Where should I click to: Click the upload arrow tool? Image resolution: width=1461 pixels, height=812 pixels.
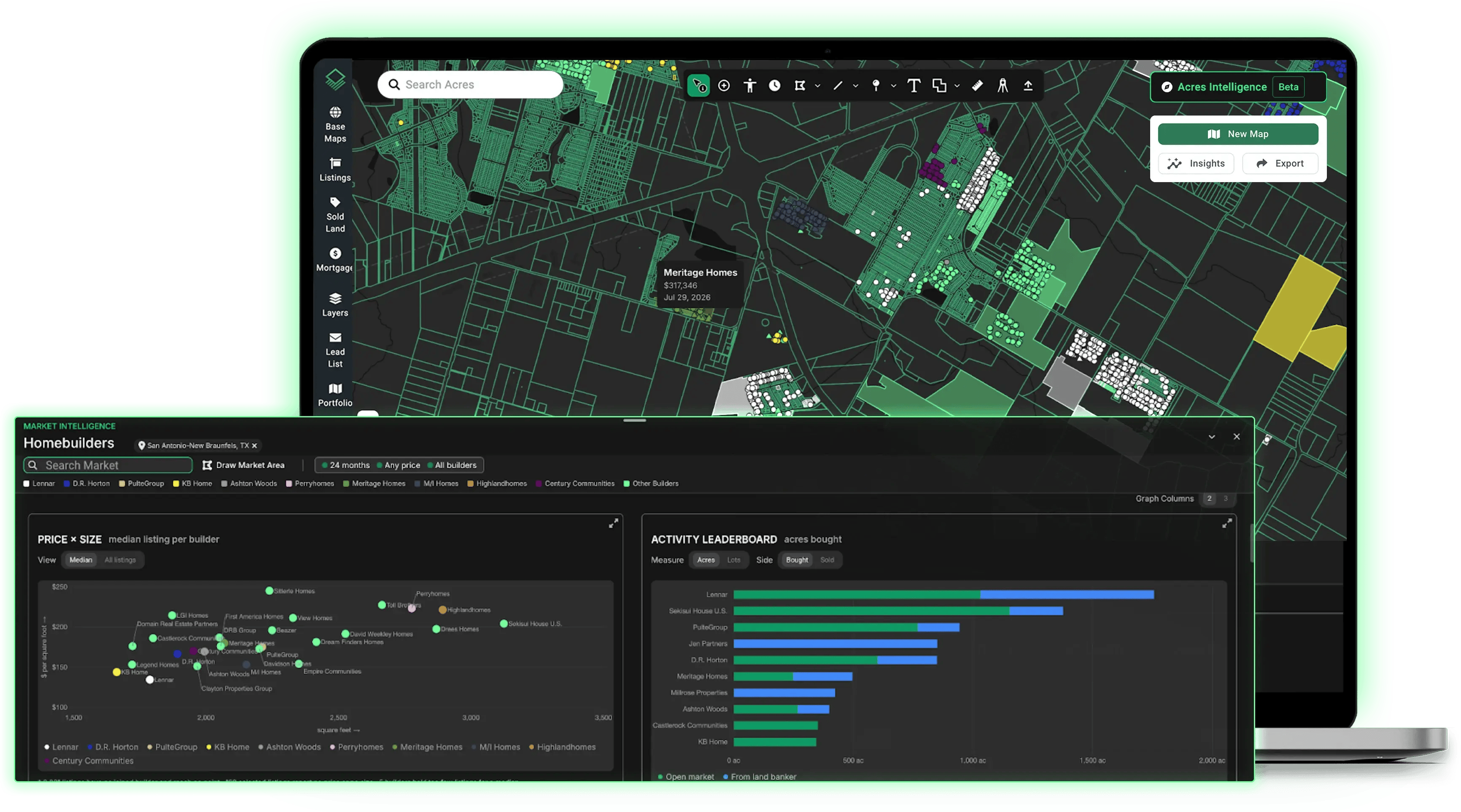coord(1028,86)
